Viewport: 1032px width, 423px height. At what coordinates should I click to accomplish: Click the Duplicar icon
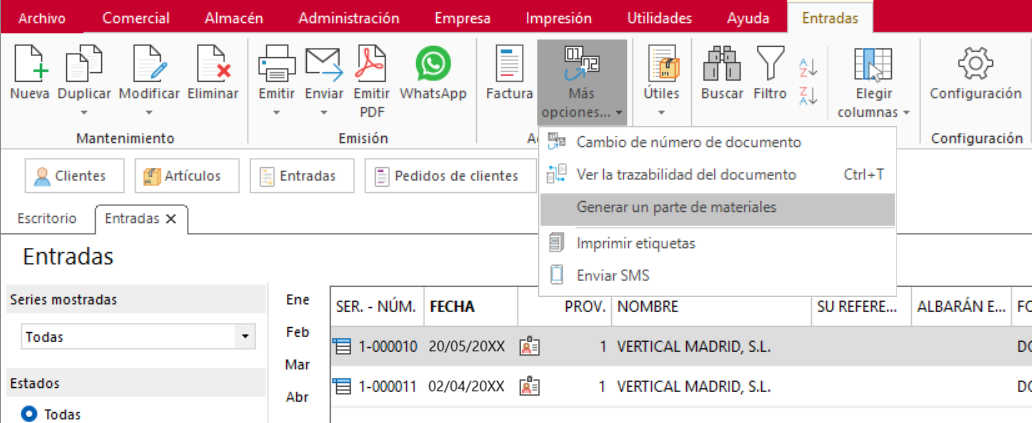[83, 63]
